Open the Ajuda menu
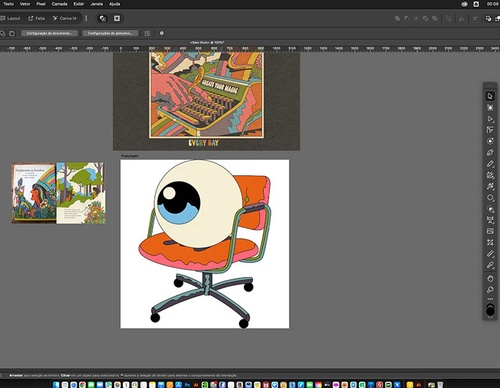The width and height of the screenshot is (500, 388). tap(115, 4)
